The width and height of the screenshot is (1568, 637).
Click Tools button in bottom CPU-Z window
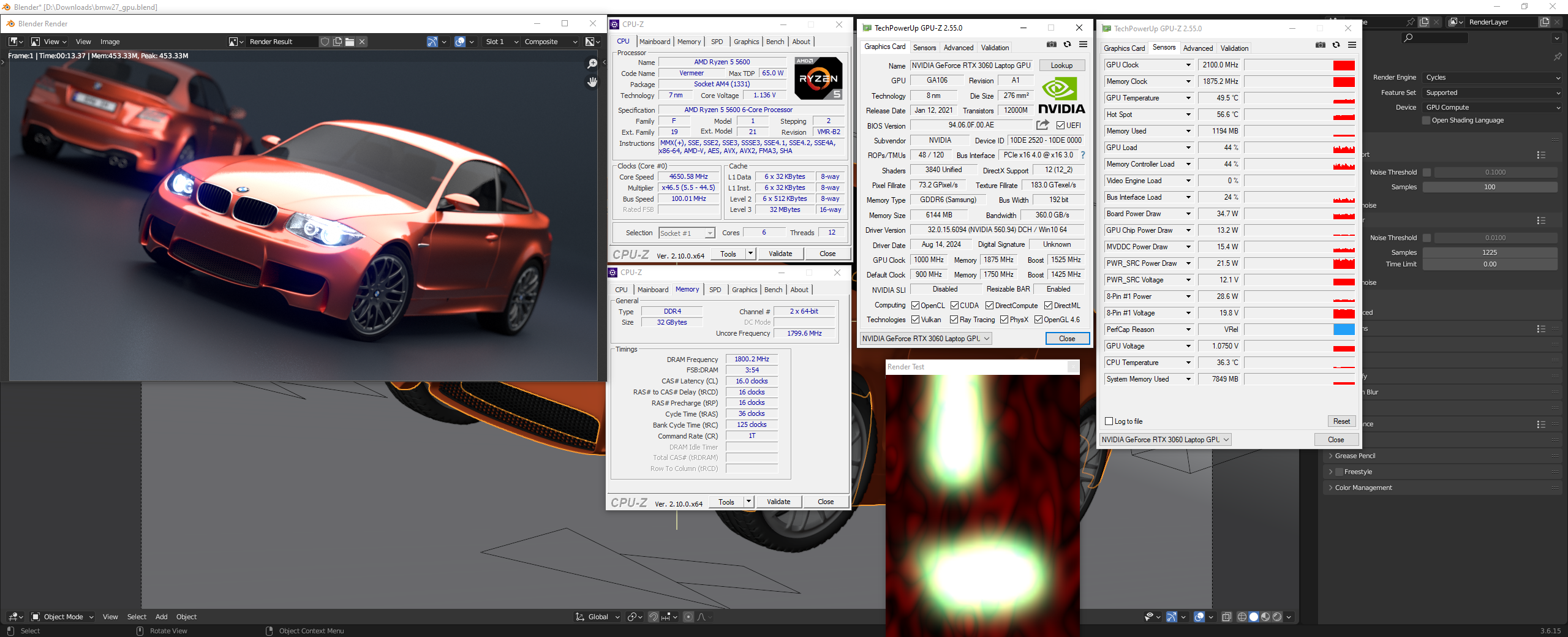[726, 502]
